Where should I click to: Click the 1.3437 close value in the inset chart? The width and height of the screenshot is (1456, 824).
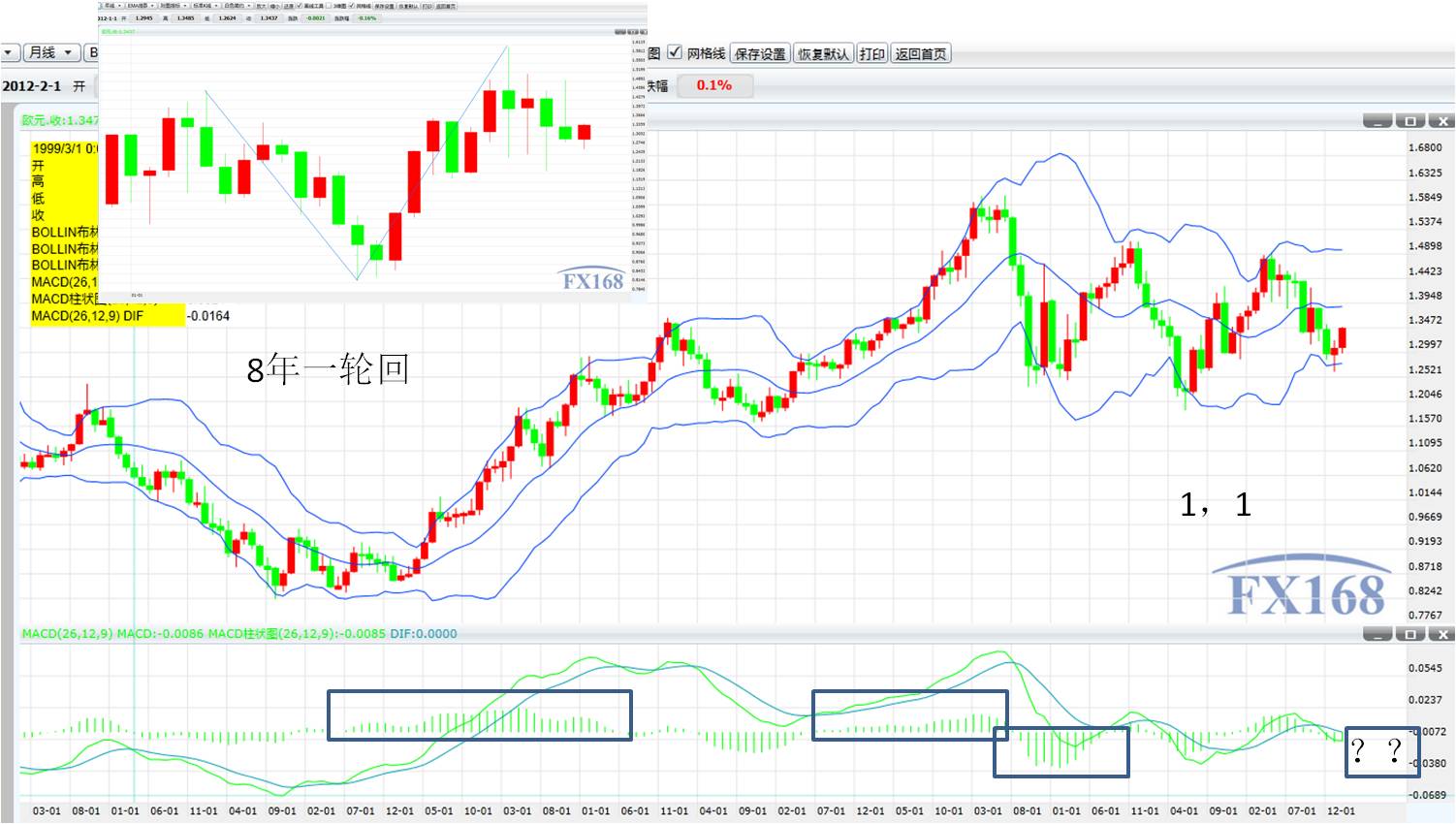tap(269, 17)
